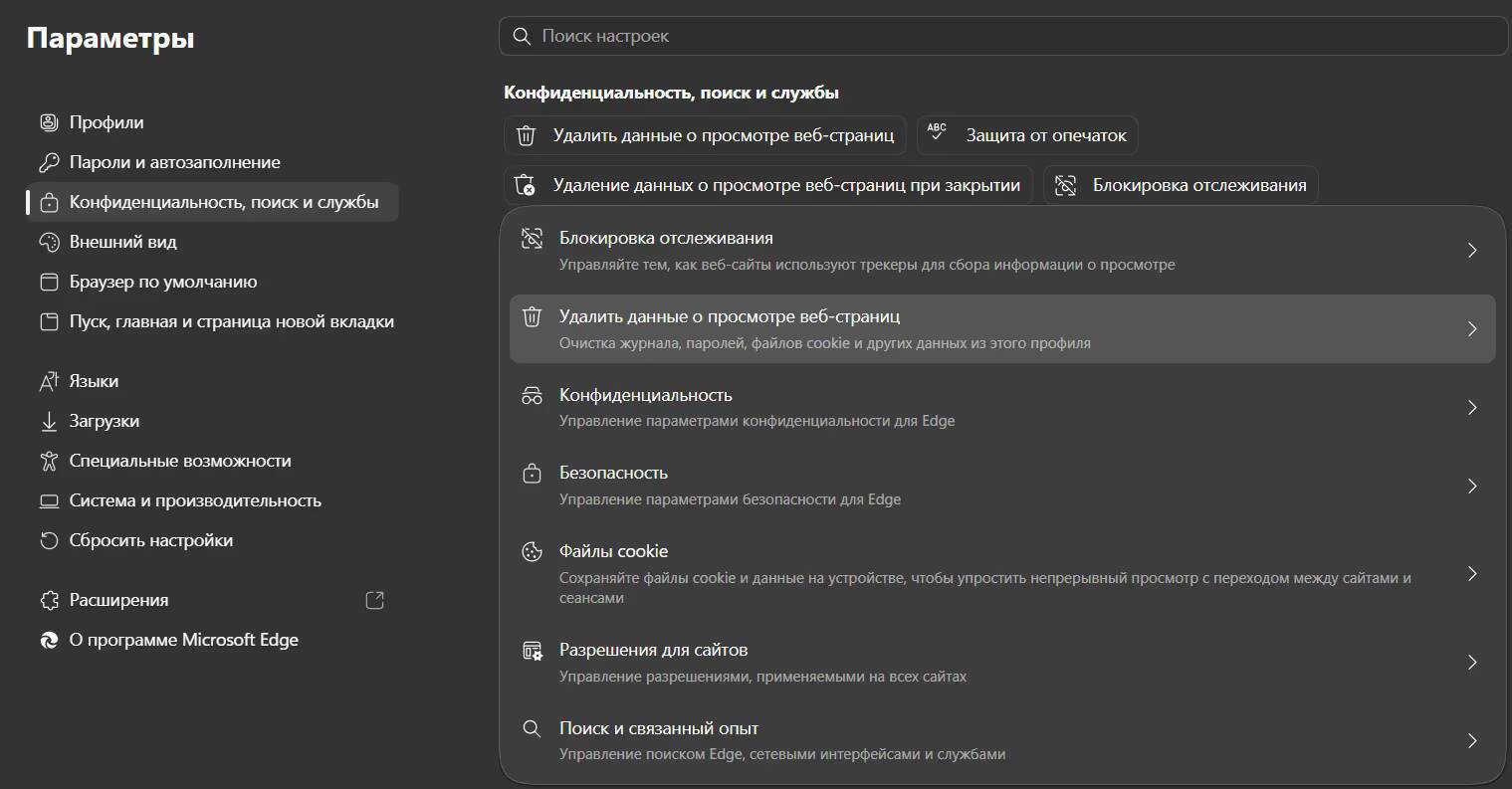The height and width of the screenshot is (789, 1512).
Task: Open the Удаление данных о просмотре веб-страниц при закрытии chip
Action: click(768, 185)
